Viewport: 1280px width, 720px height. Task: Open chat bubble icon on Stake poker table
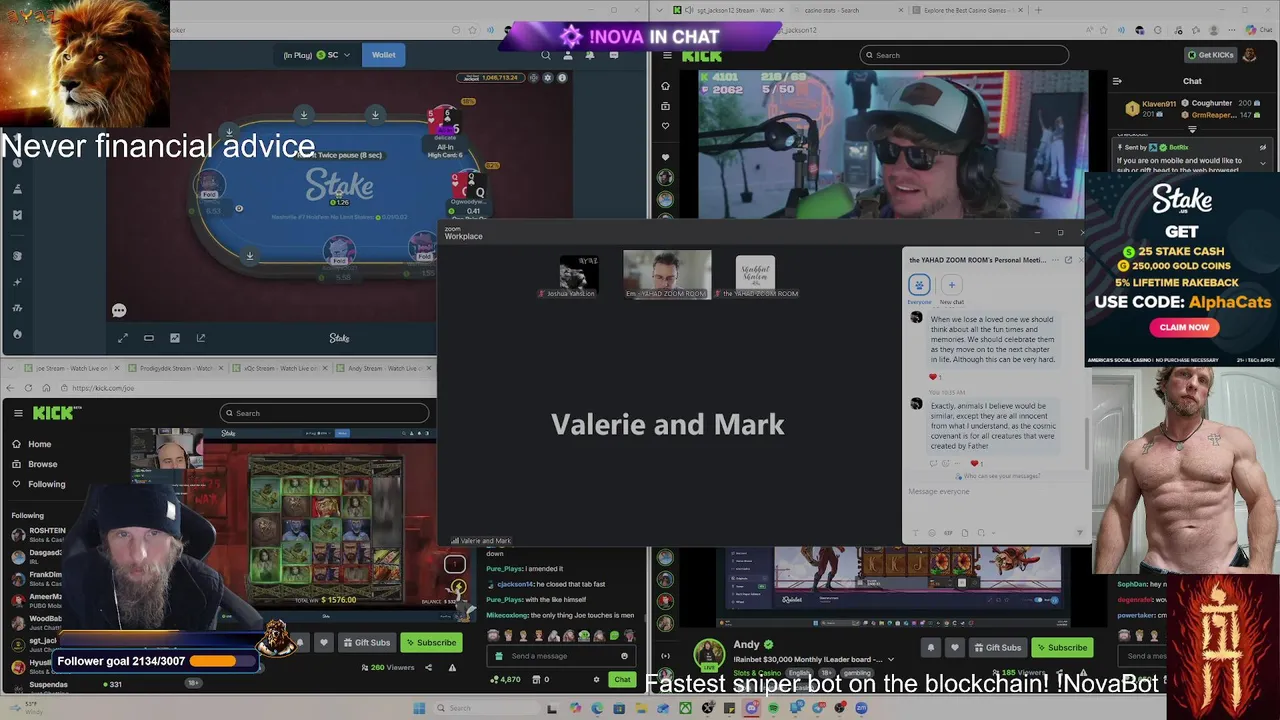(119, 310)
